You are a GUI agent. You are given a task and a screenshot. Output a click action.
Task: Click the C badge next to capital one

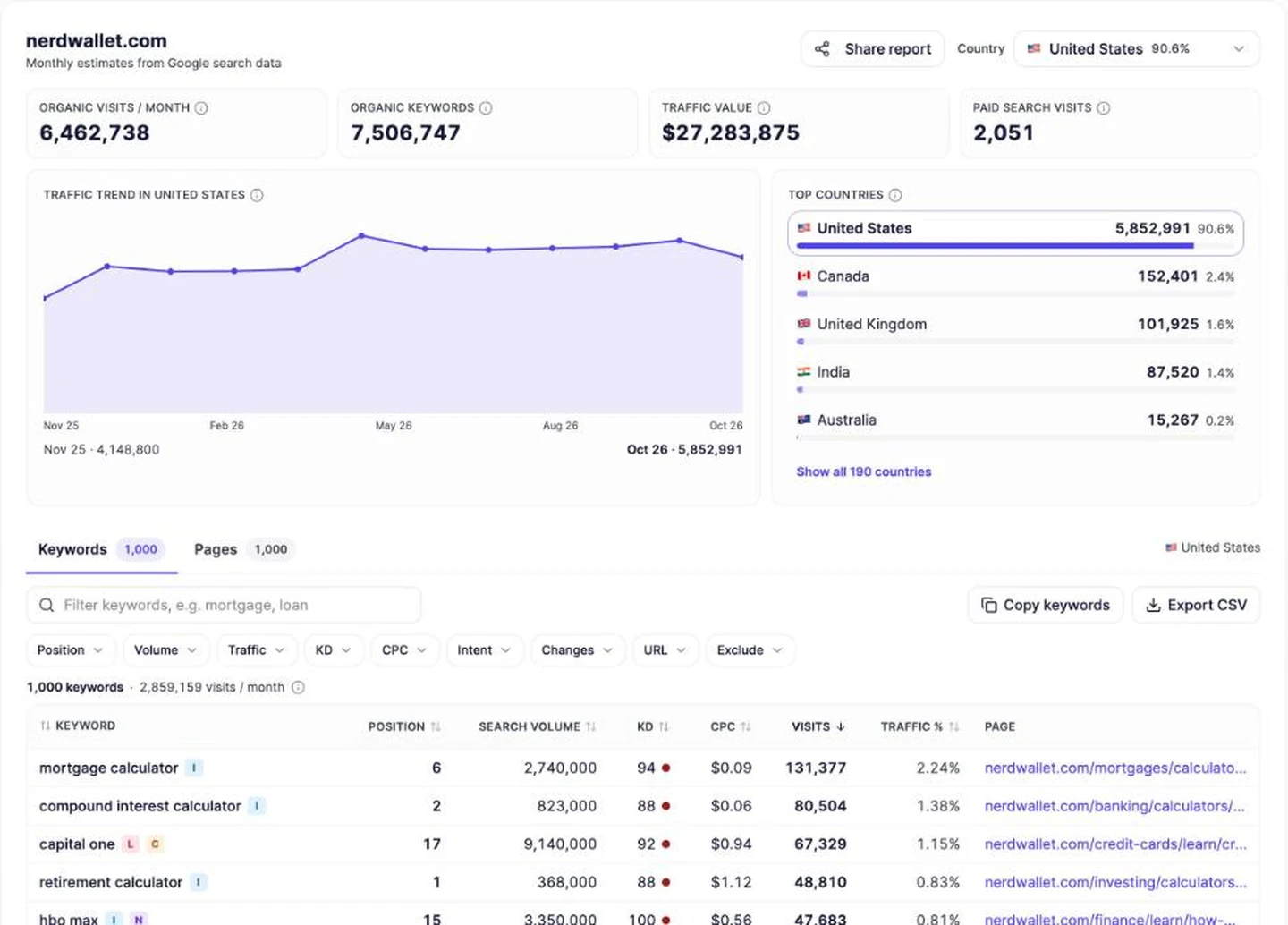155,844
